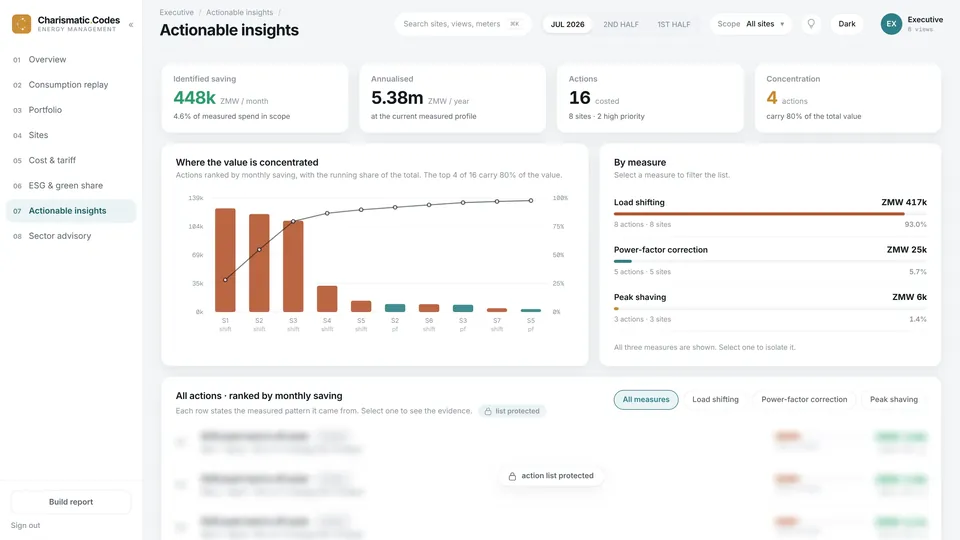This screenshot has width=960, height=540.
Task: Select All measures filter chip
Action: coord(646,400)
